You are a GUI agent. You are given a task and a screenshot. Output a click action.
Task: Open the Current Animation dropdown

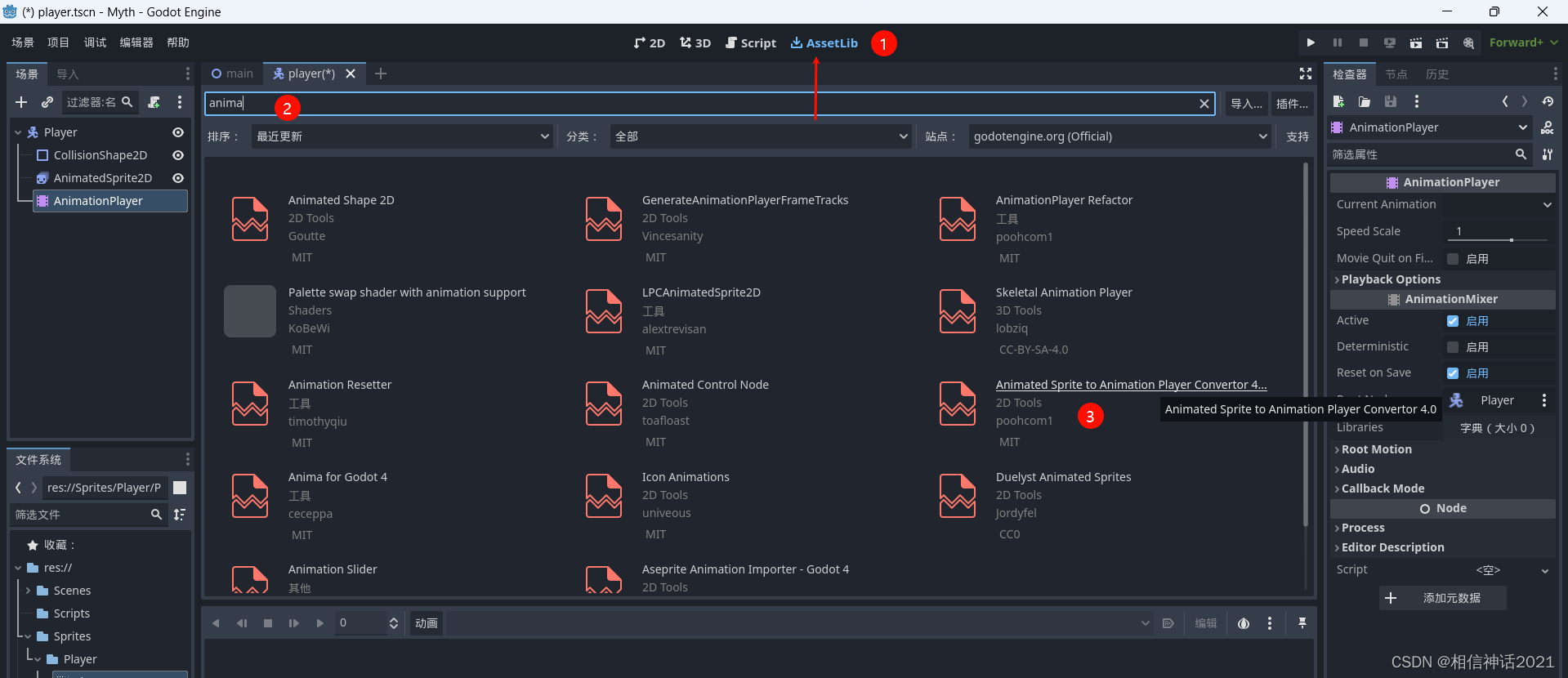1499,205
